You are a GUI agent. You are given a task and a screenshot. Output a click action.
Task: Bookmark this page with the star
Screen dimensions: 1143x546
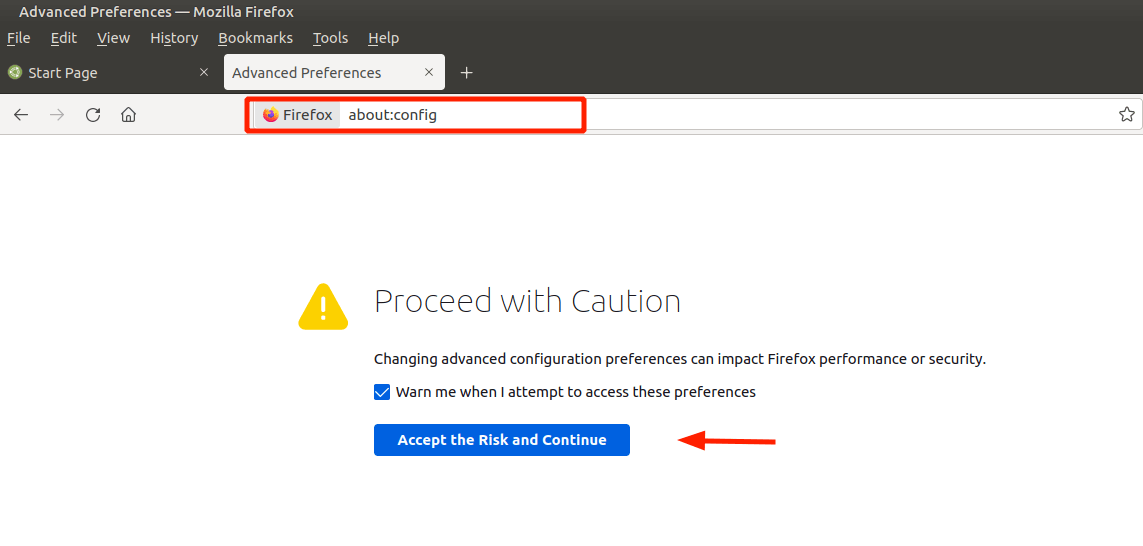click(x=1126, y=115)
